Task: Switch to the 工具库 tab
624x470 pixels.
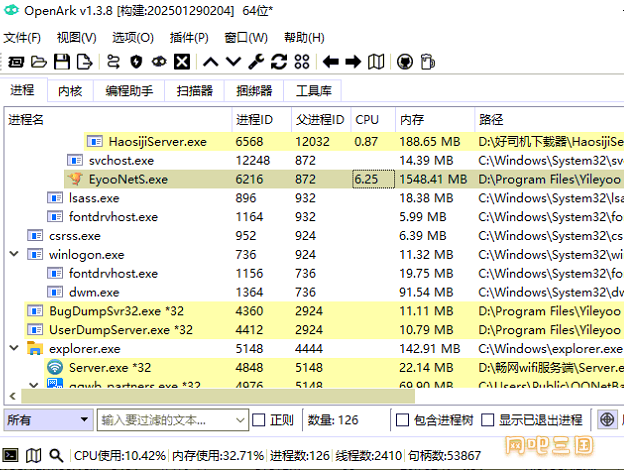Action: pos(313,91)
